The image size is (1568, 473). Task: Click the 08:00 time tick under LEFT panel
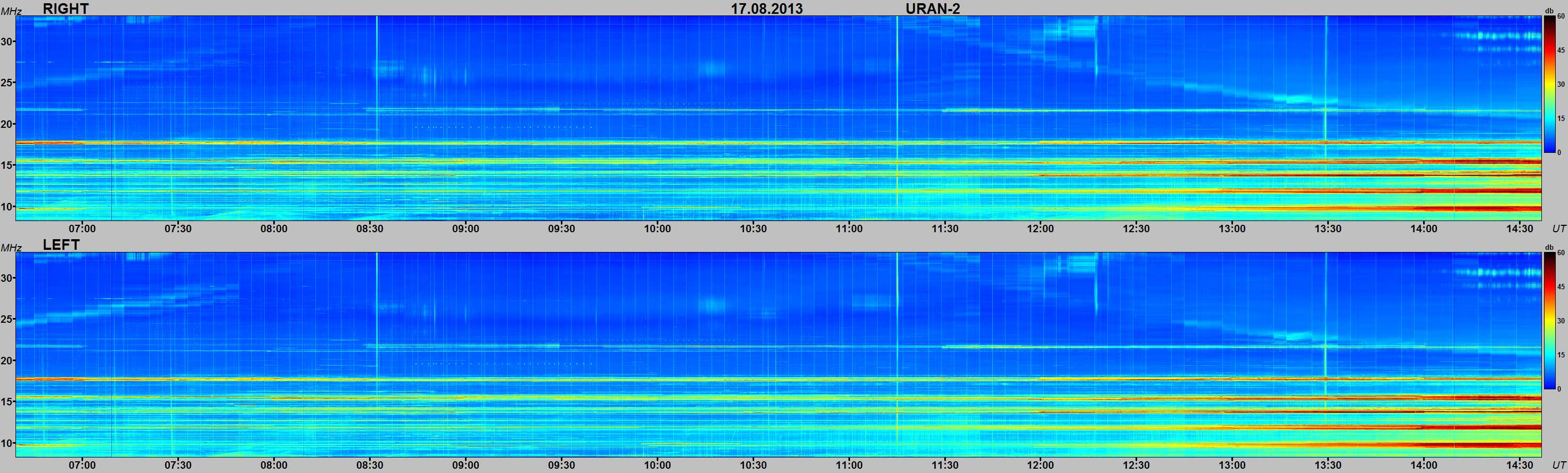pos(274,465)
